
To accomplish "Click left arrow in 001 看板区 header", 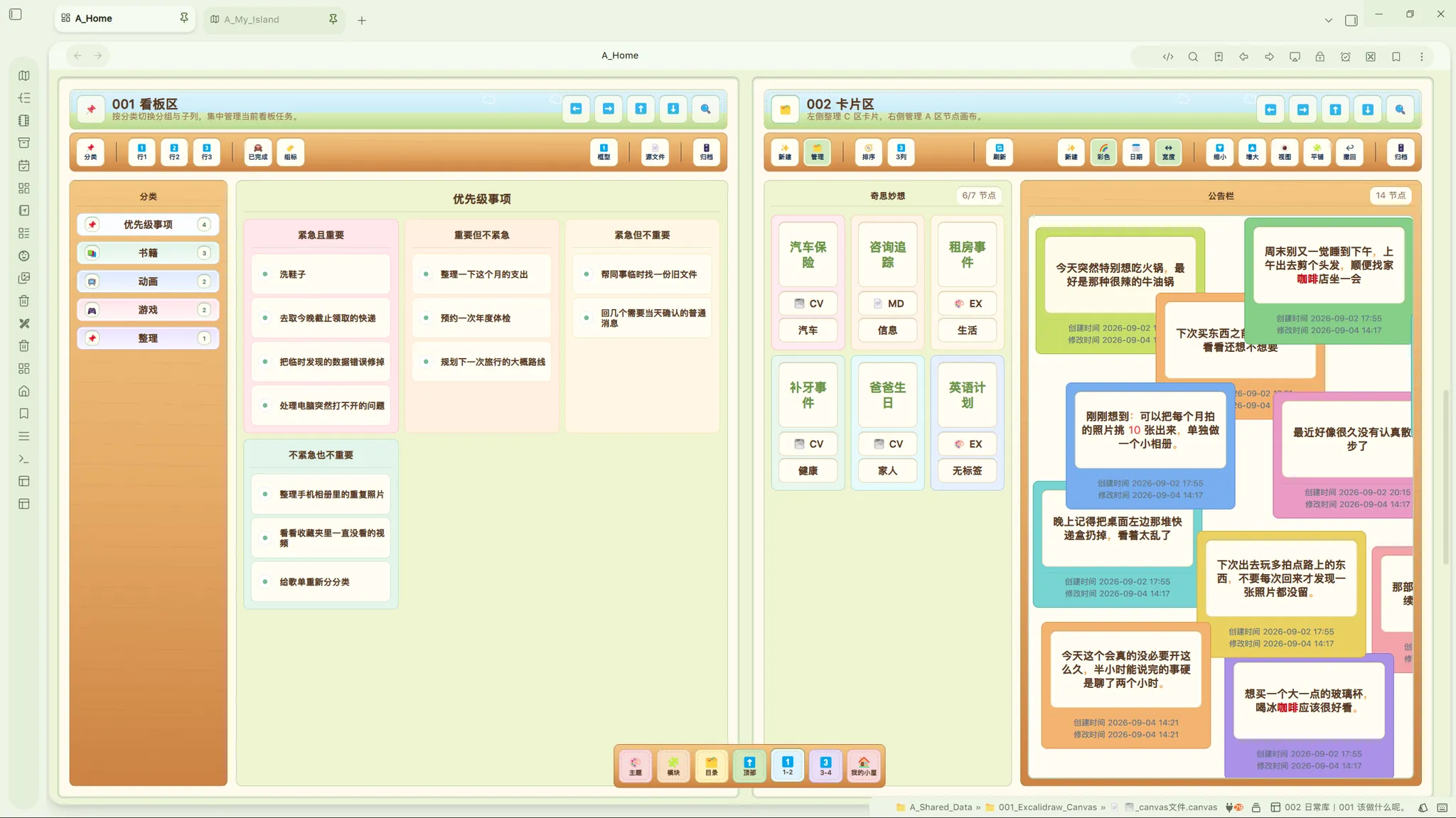I will point(576,109).
